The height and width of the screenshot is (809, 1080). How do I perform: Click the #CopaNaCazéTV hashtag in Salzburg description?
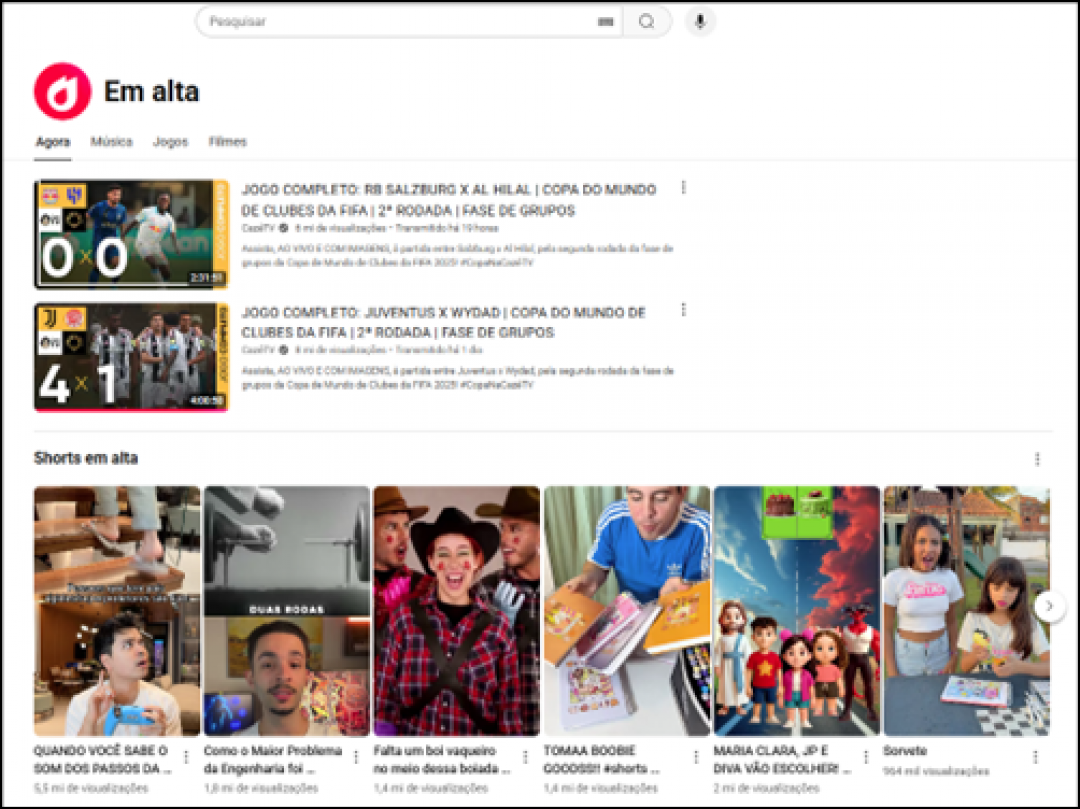tap(497, 263)
